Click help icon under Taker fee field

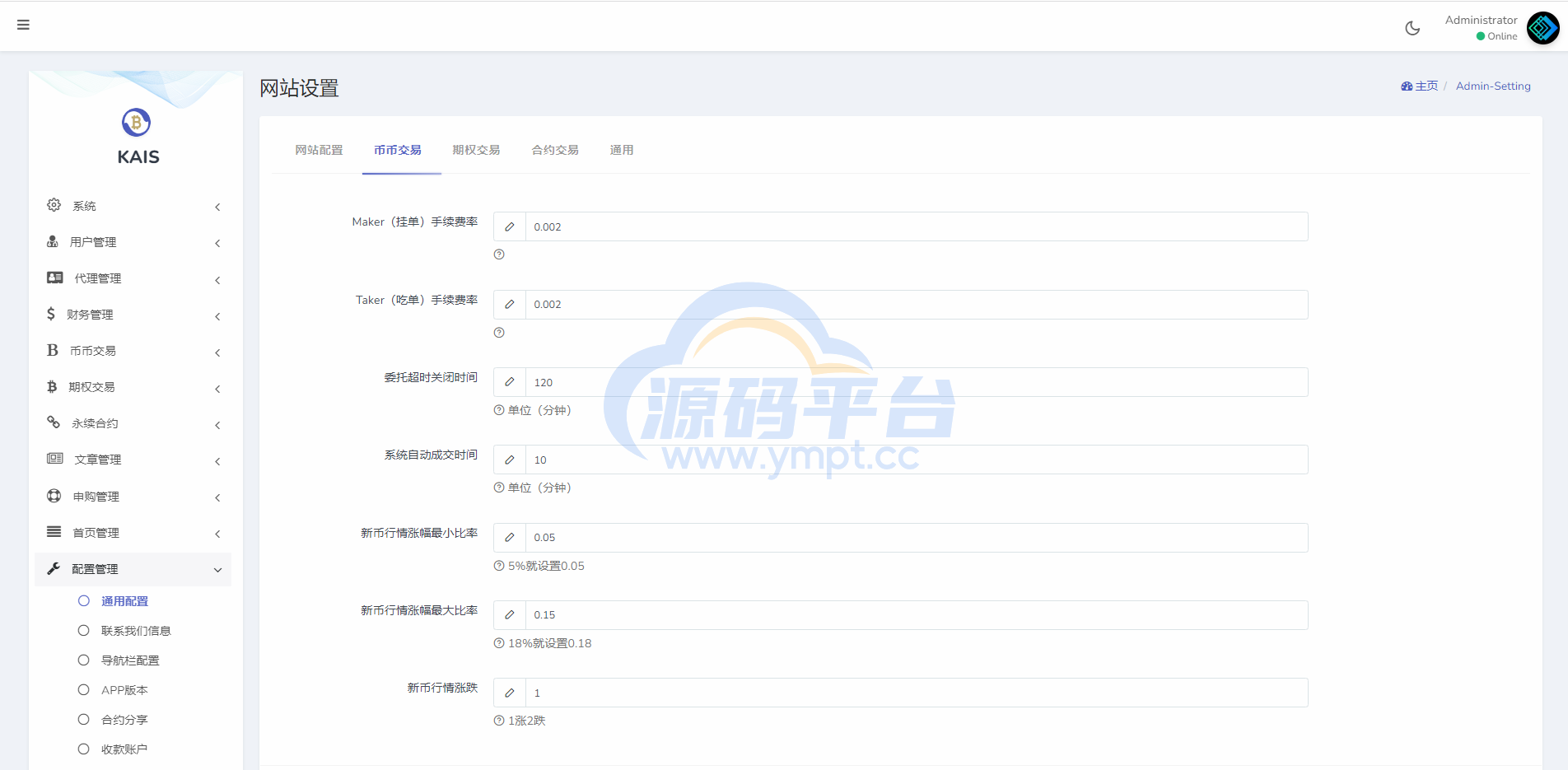[x=499, y=333]
